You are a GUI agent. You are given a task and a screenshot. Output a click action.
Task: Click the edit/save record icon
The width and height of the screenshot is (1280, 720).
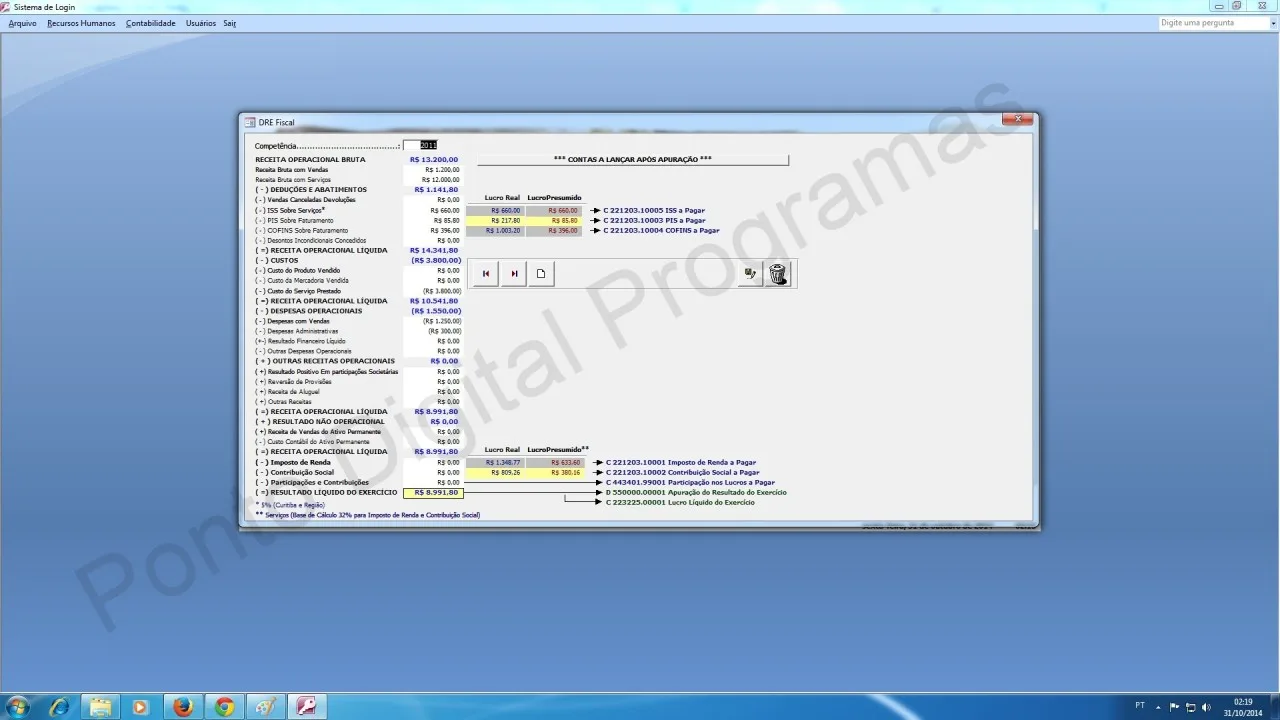click(750, 274)
